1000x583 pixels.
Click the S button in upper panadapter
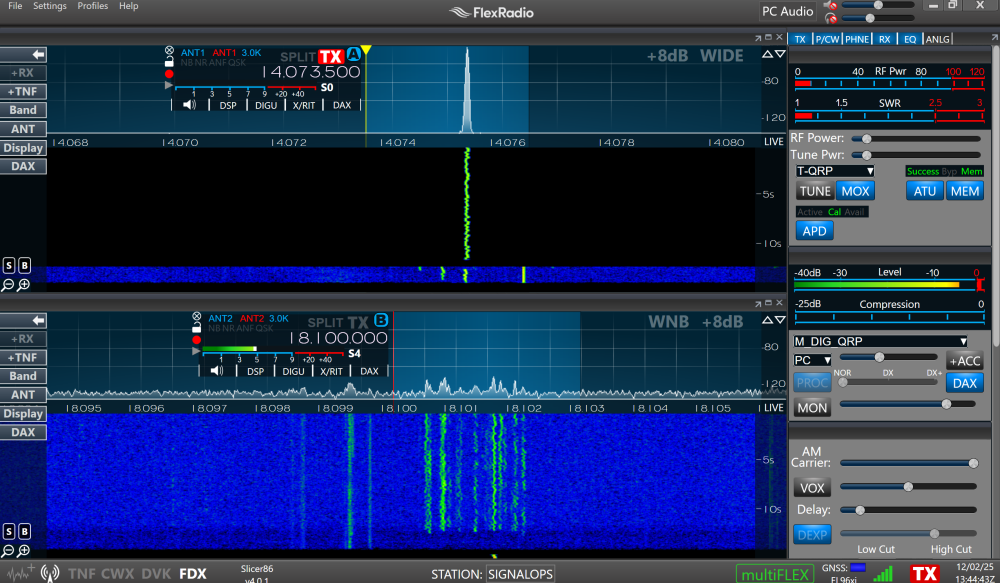tap(8, 265)
